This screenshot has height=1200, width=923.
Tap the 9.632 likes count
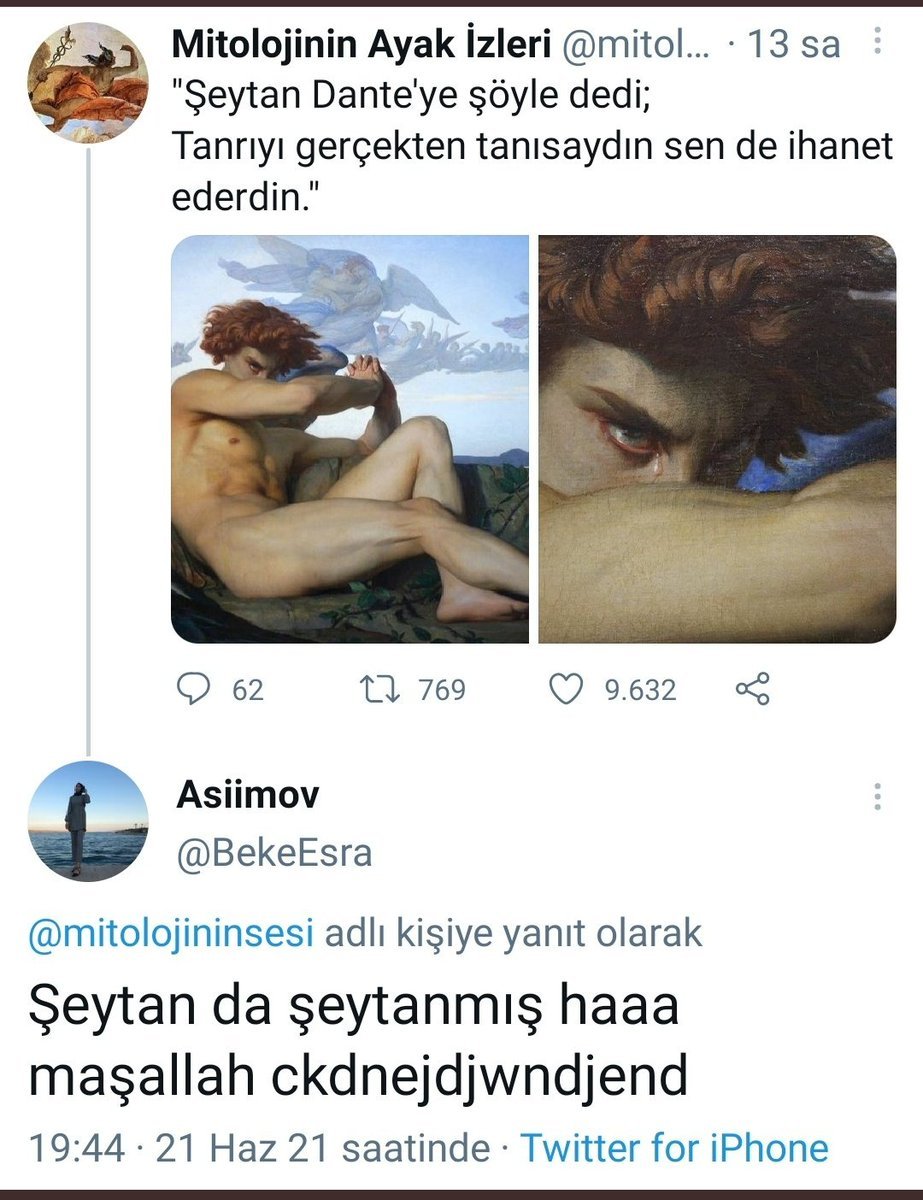tap(640, 689)
